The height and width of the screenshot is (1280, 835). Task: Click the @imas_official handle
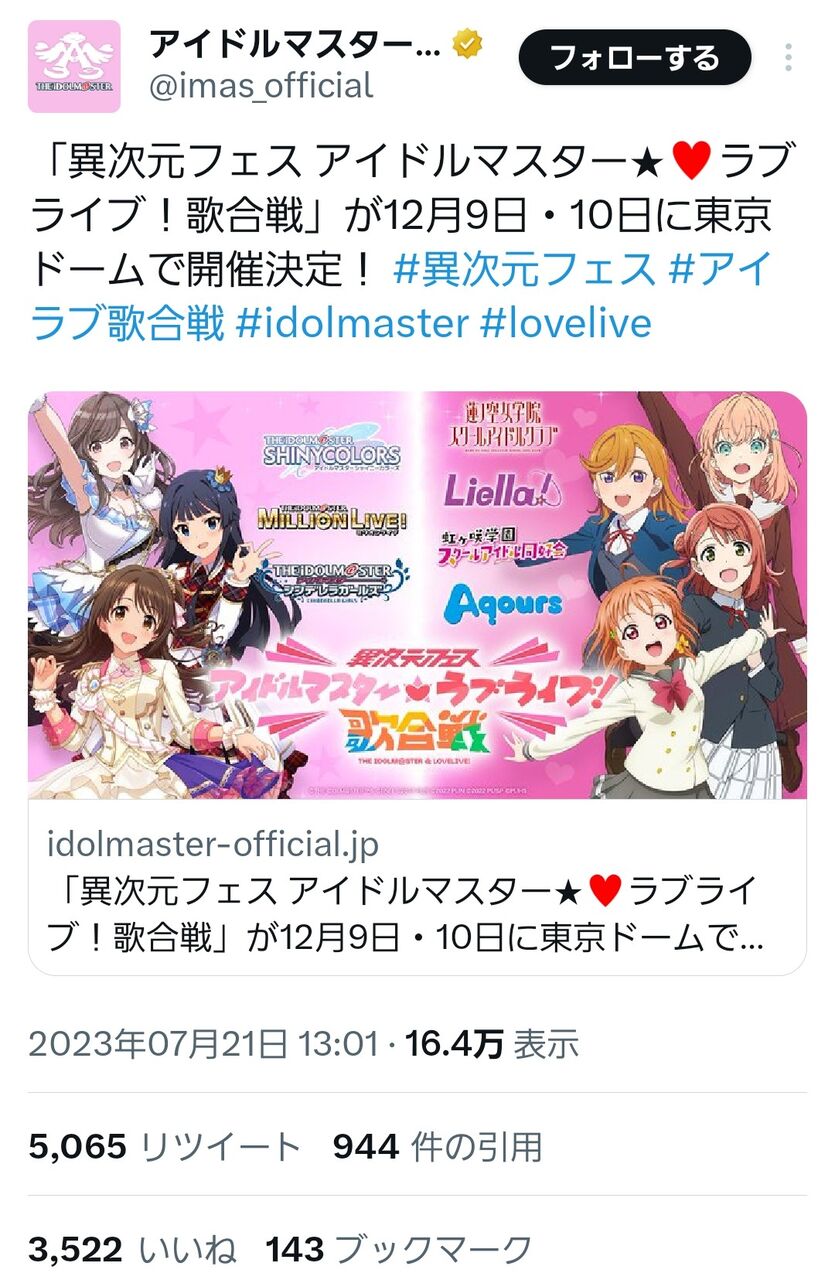261,86
